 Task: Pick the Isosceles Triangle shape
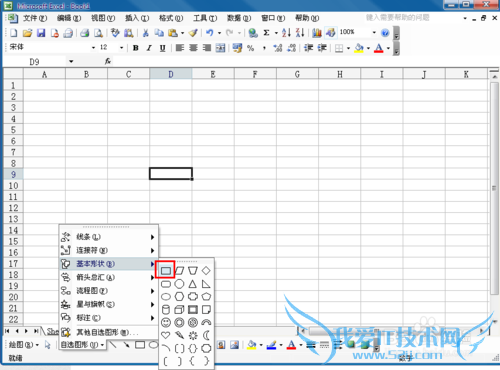point(193,284)
